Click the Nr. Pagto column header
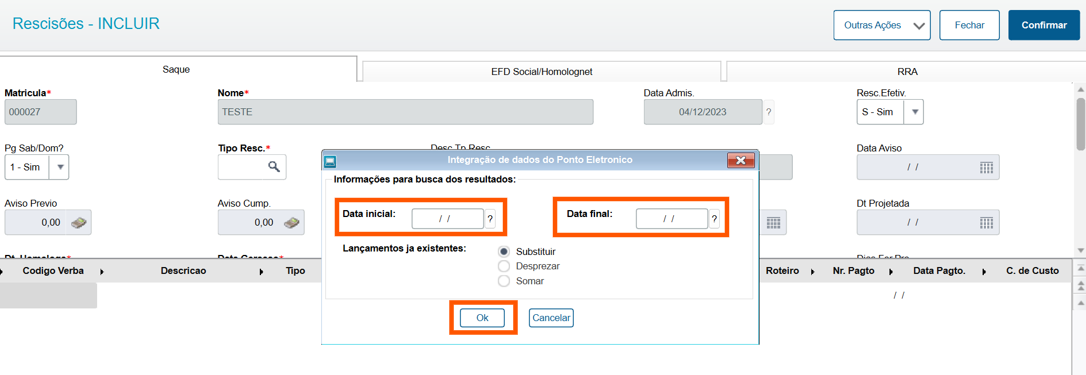 pyautogui.click(x=853, y=271)
